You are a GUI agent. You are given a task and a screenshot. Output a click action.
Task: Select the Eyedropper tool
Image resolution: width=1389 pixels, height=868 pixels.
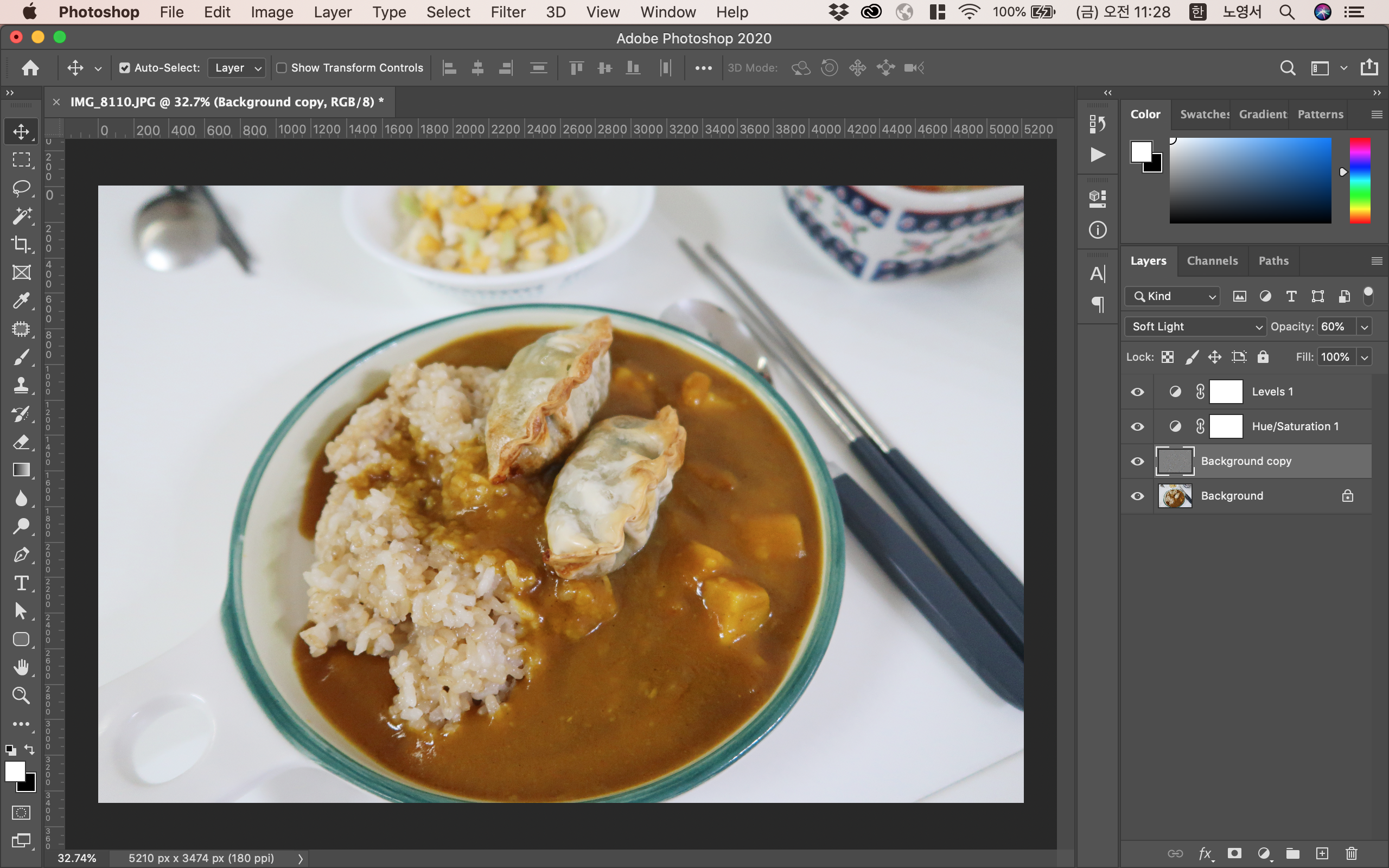[21, 301]
